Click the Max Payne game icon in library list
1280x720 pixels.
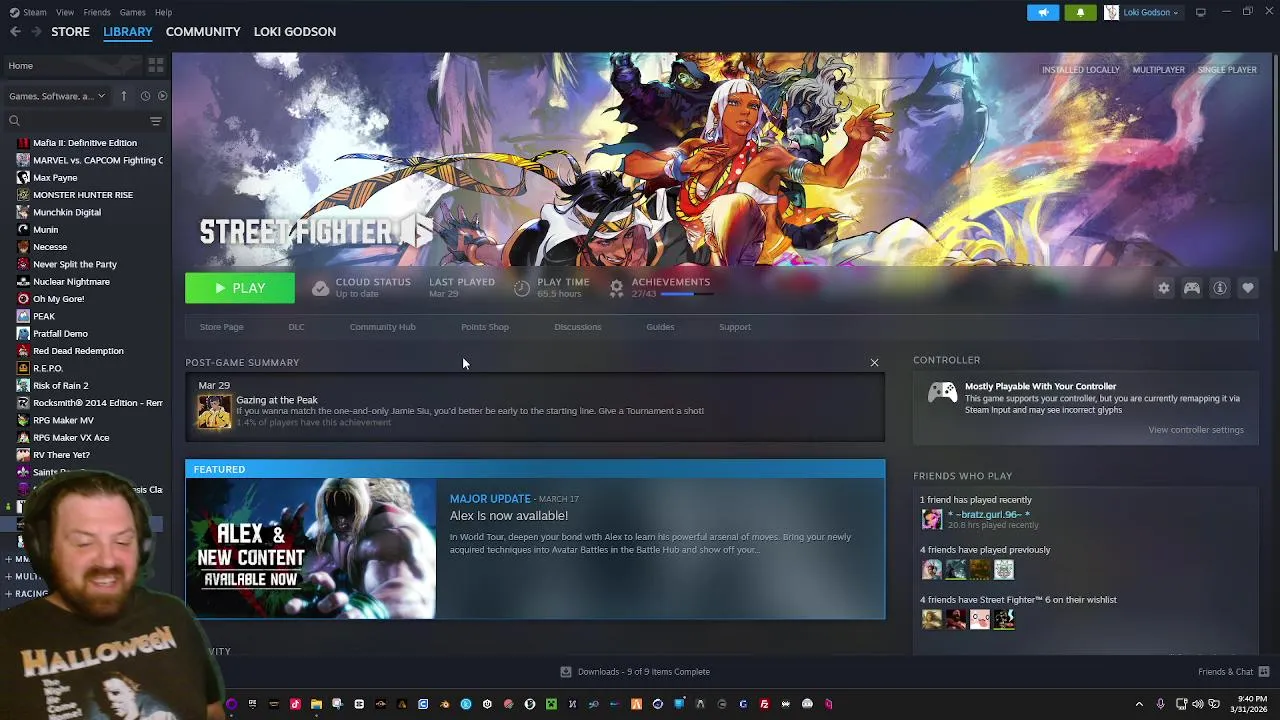23,178
